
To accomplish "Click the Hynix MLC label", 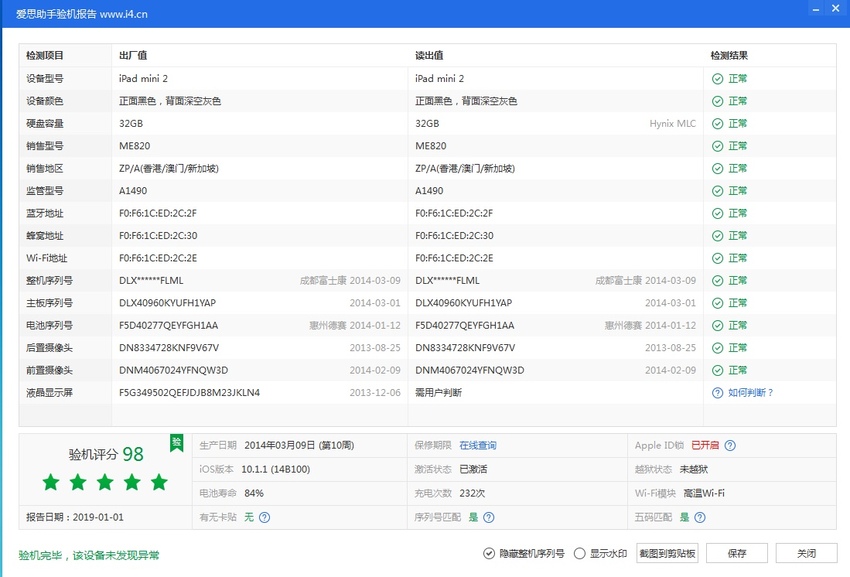I will (x=673, y=124).
